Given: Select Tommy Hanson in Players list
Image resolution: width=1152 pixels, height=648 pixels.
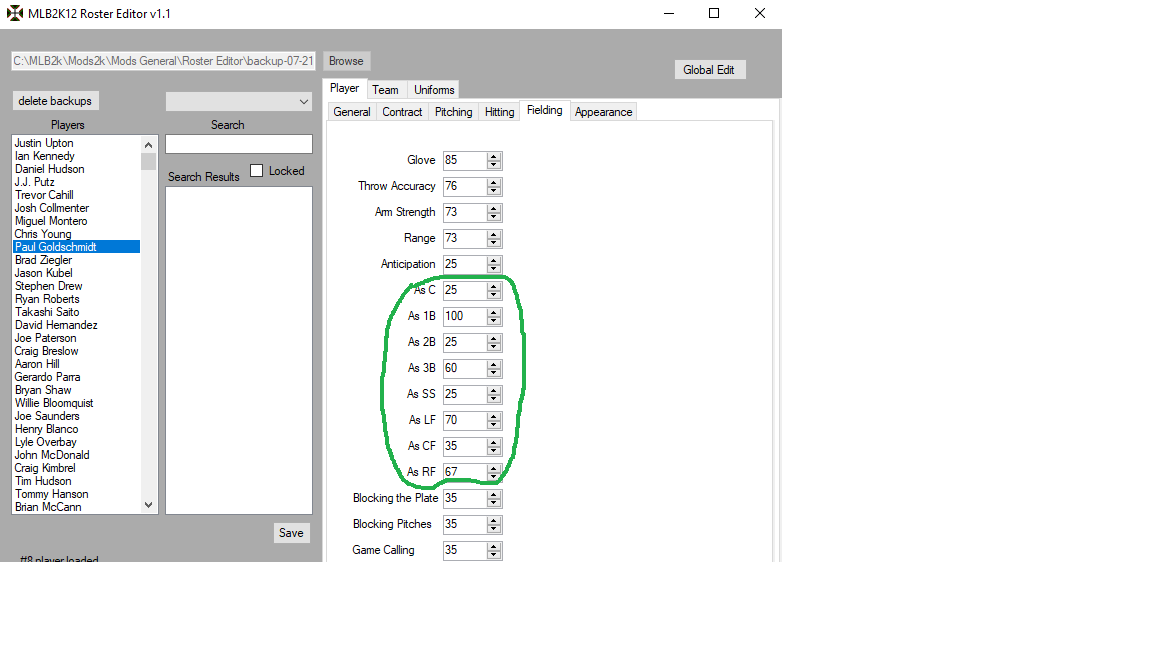Looking at the screenshot, I should [76, 494].
